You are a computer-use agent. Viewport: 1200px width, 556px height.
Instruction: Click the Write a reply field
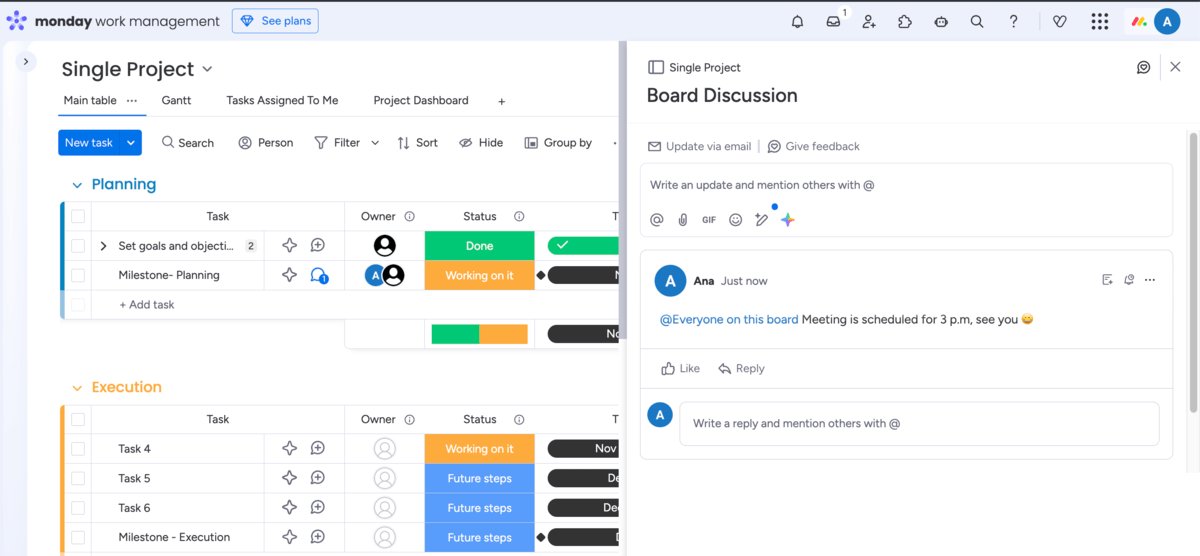point(919,424)
